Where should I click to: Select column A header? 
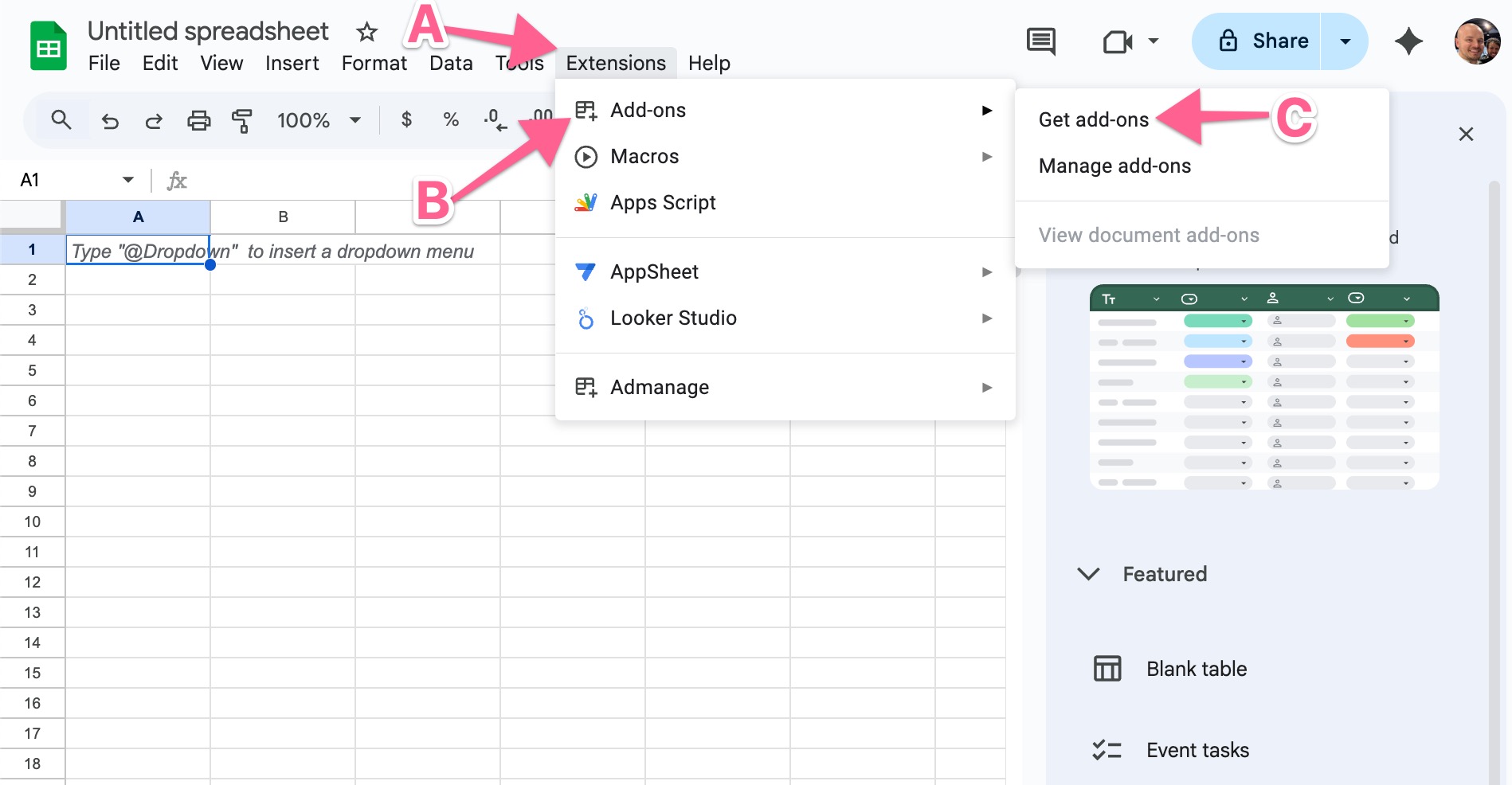pyautogui.click(x=138, y=217)
